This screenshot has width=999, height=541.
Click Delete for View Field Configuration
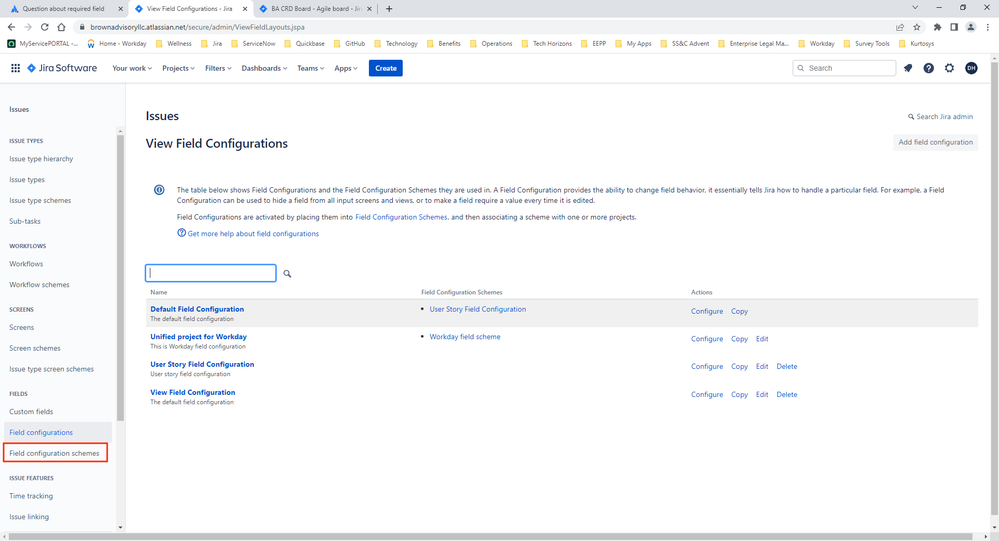(x=787, y=394)
